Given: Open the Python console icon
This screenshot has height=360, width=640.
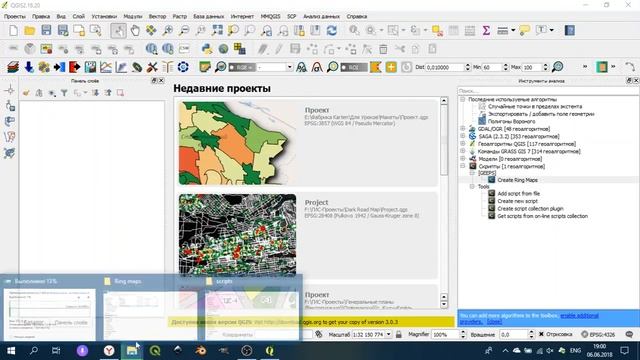Looking at the screenshot, I should click(x=207, y=49).
